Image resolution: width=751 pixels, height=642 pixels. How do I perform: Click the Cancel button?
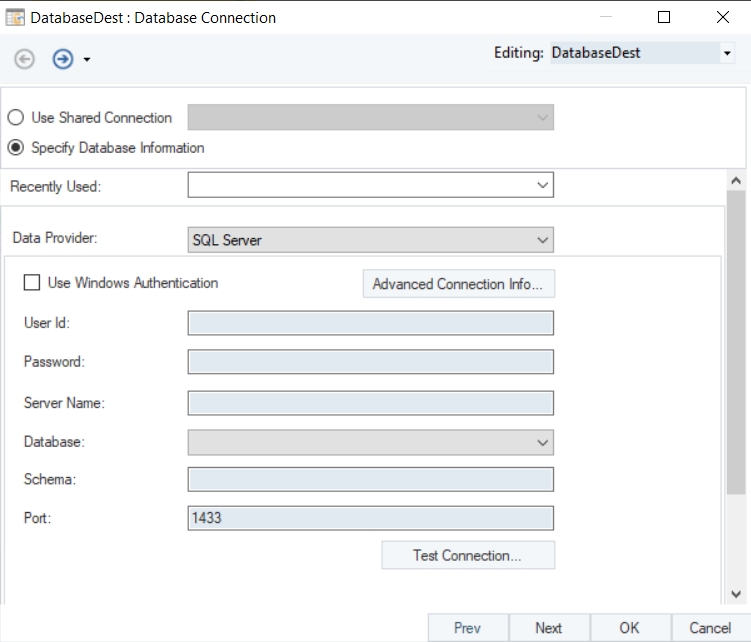[x=710, y=628]
